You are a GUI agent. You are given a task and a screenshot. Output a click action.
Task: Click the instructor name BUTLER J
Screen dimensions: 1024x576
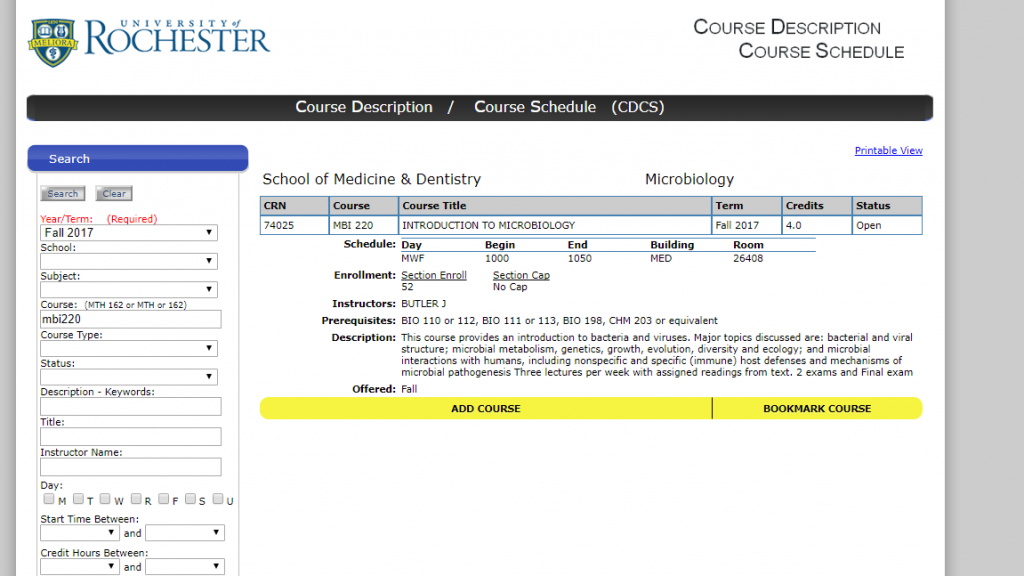[x=424, y=304]
